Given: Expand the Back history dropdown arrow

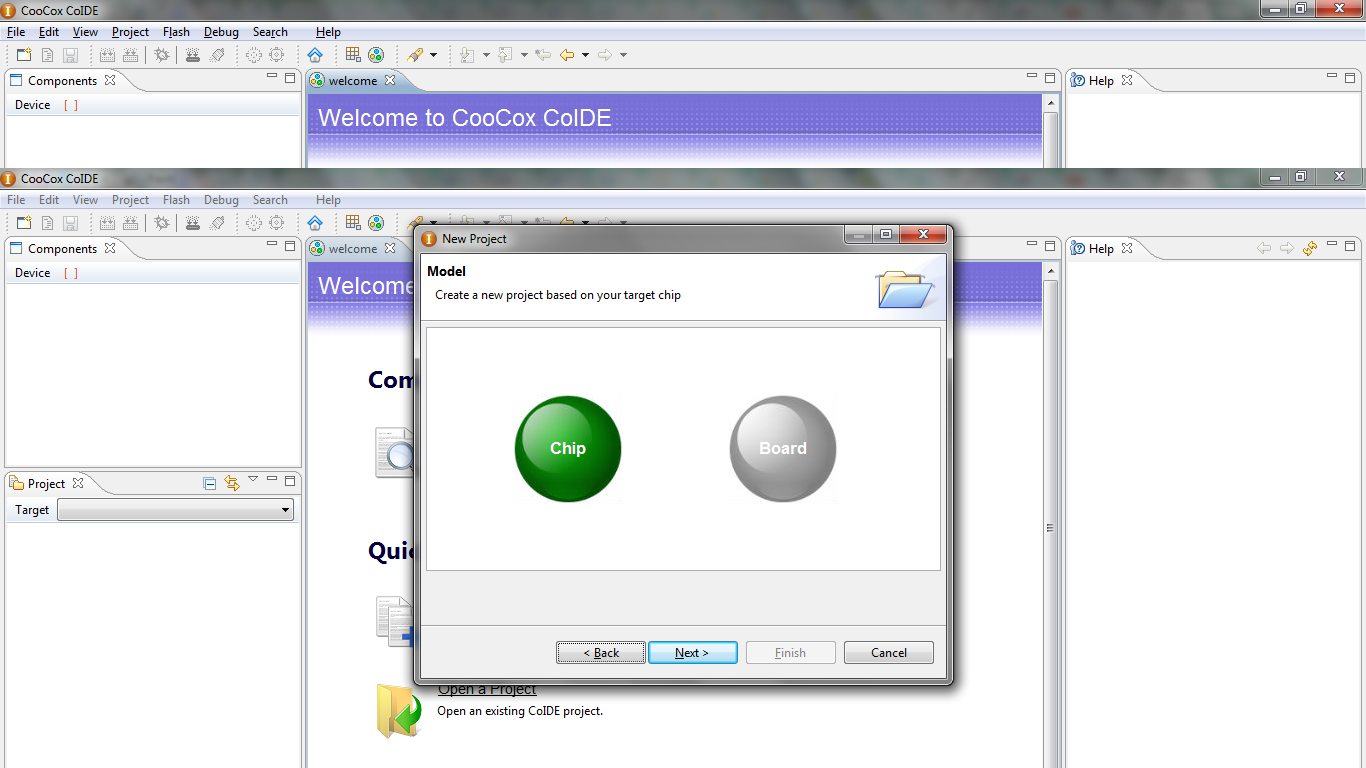Looking at the screenshot, I should pos(585,55).
